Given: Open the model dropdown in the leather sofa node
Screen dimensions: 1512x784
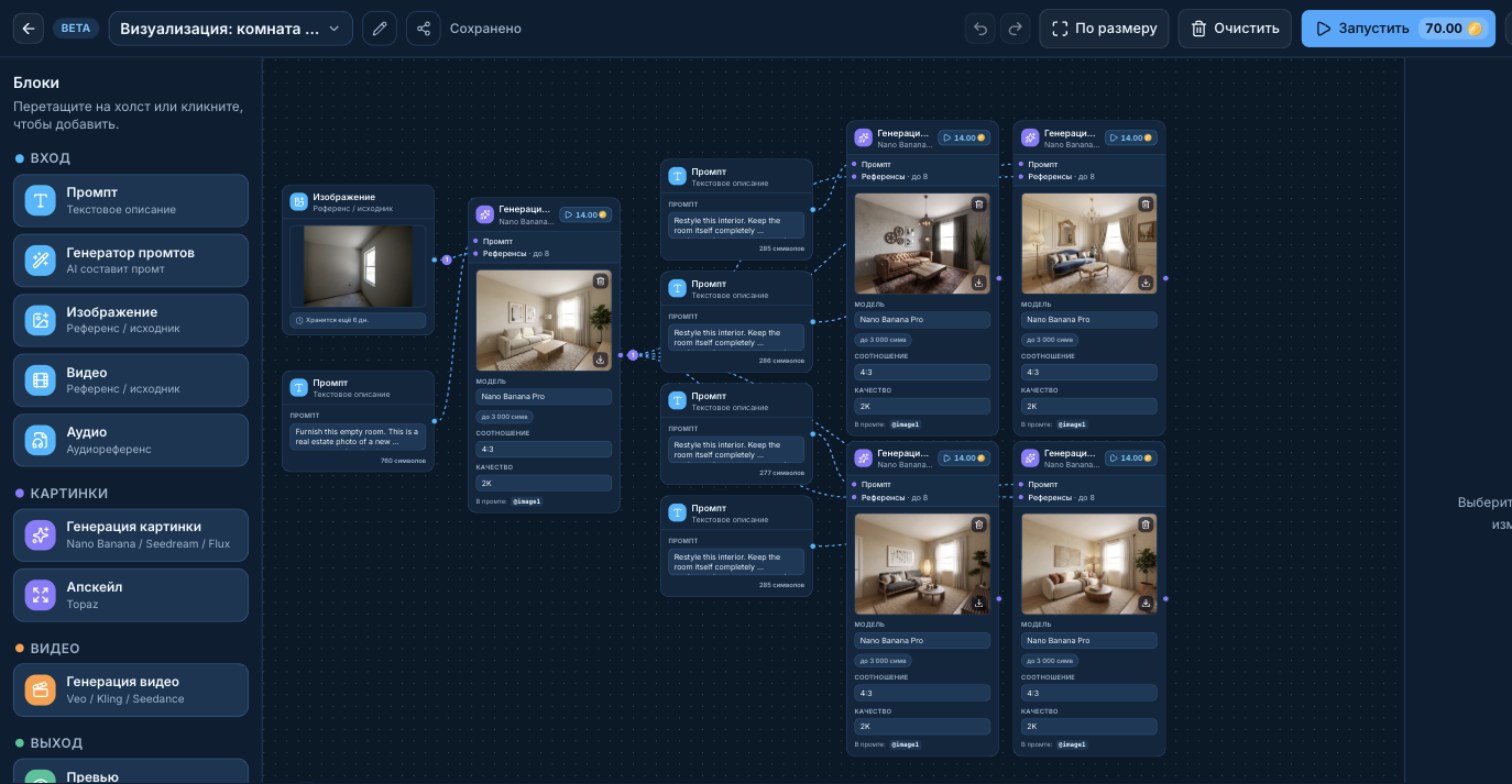Looking at the screenshot, I should coord(922,320).
